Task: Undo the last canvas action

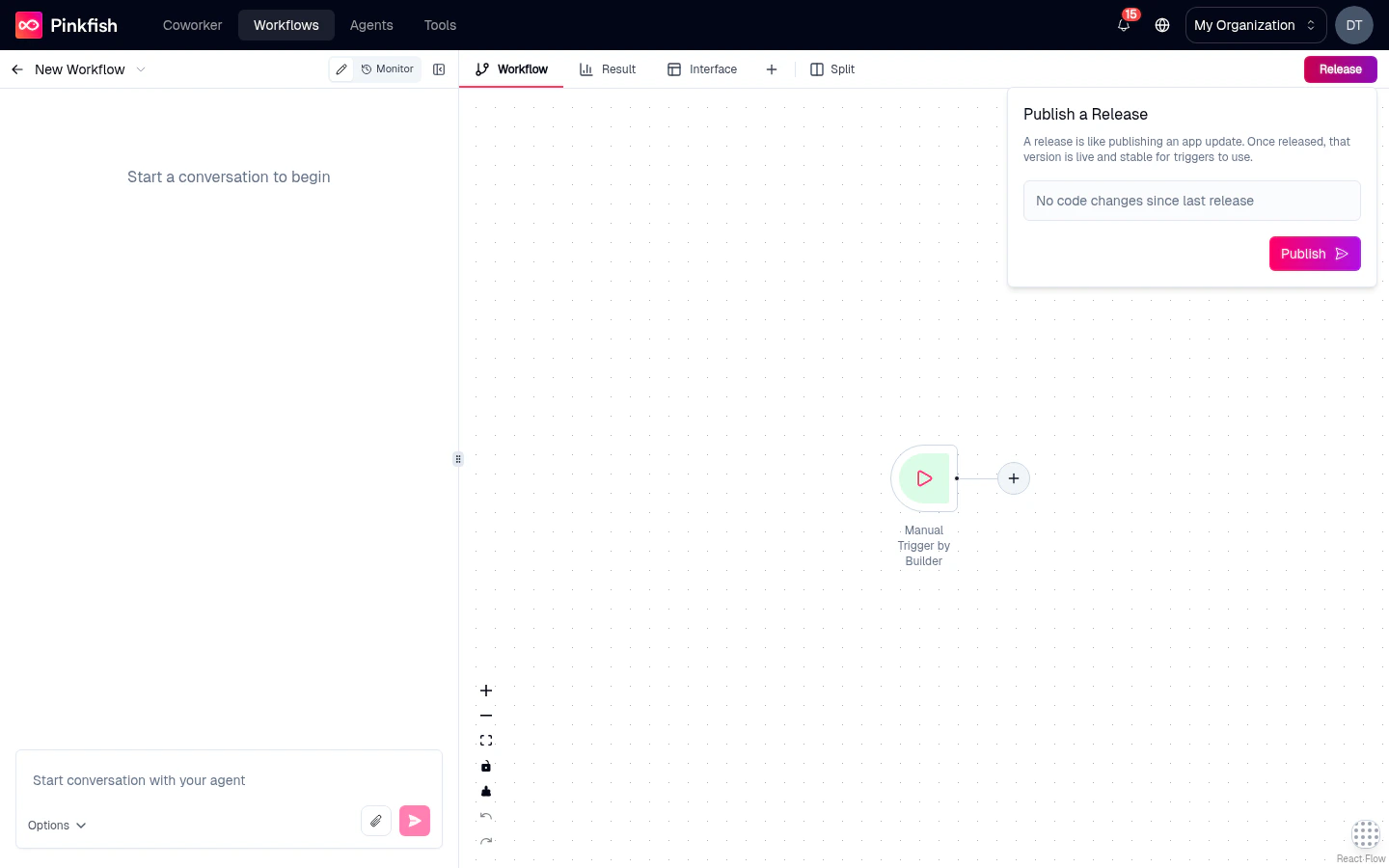Action: (486, 816)
